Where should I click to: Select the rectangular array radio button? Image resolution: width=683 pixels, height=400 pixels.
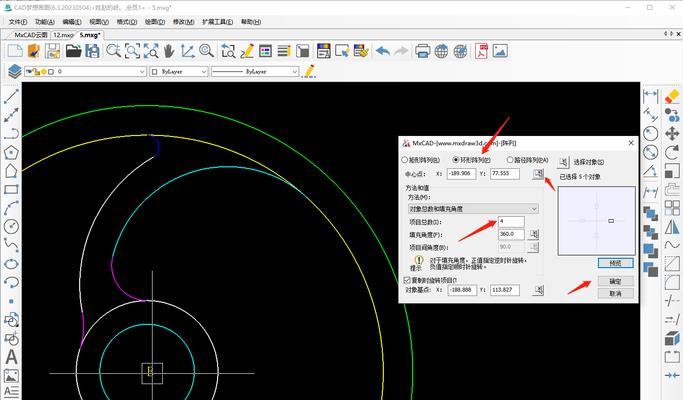pos(405,160)
